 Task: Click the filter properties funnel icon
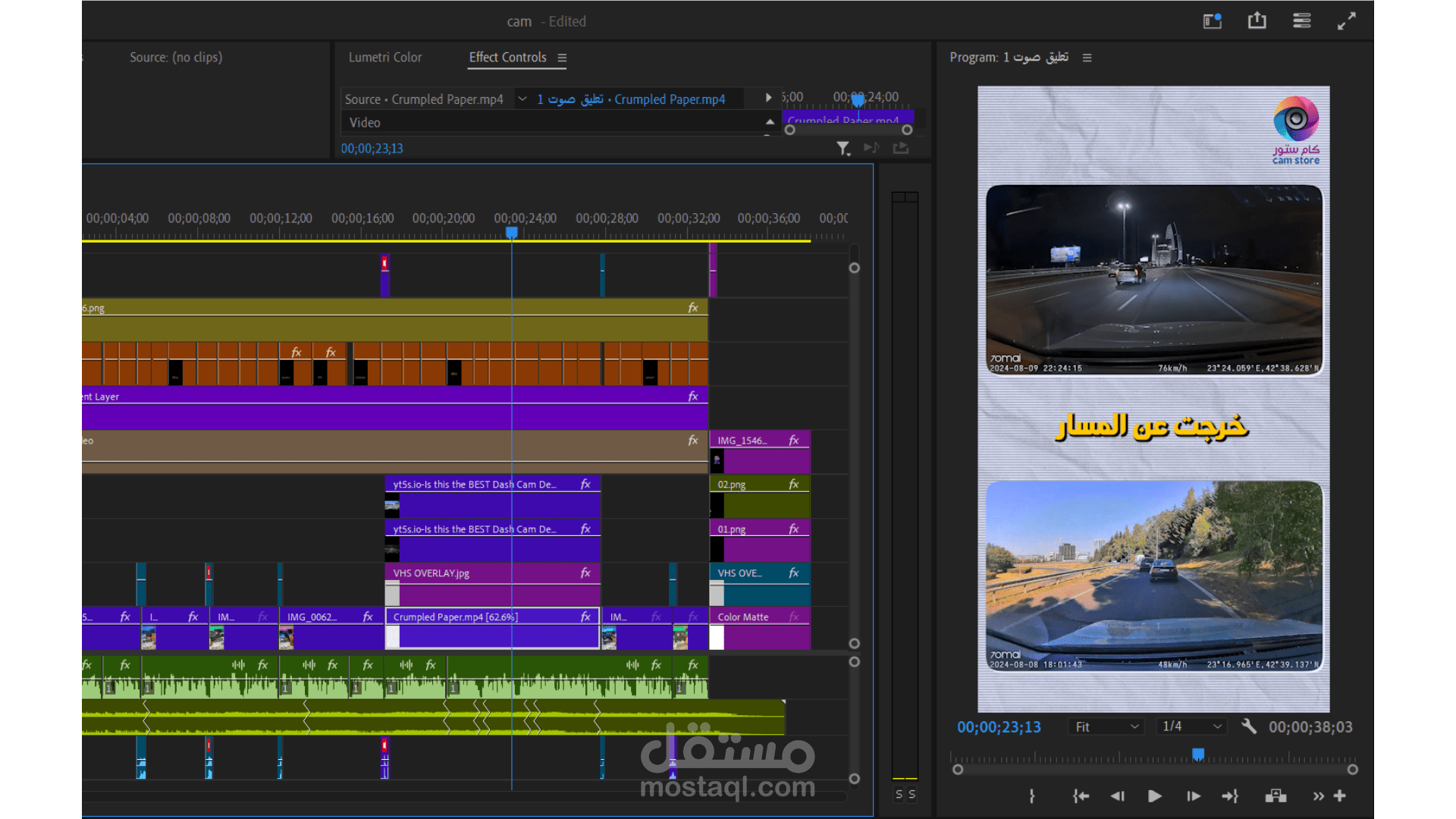pos(843,149)
